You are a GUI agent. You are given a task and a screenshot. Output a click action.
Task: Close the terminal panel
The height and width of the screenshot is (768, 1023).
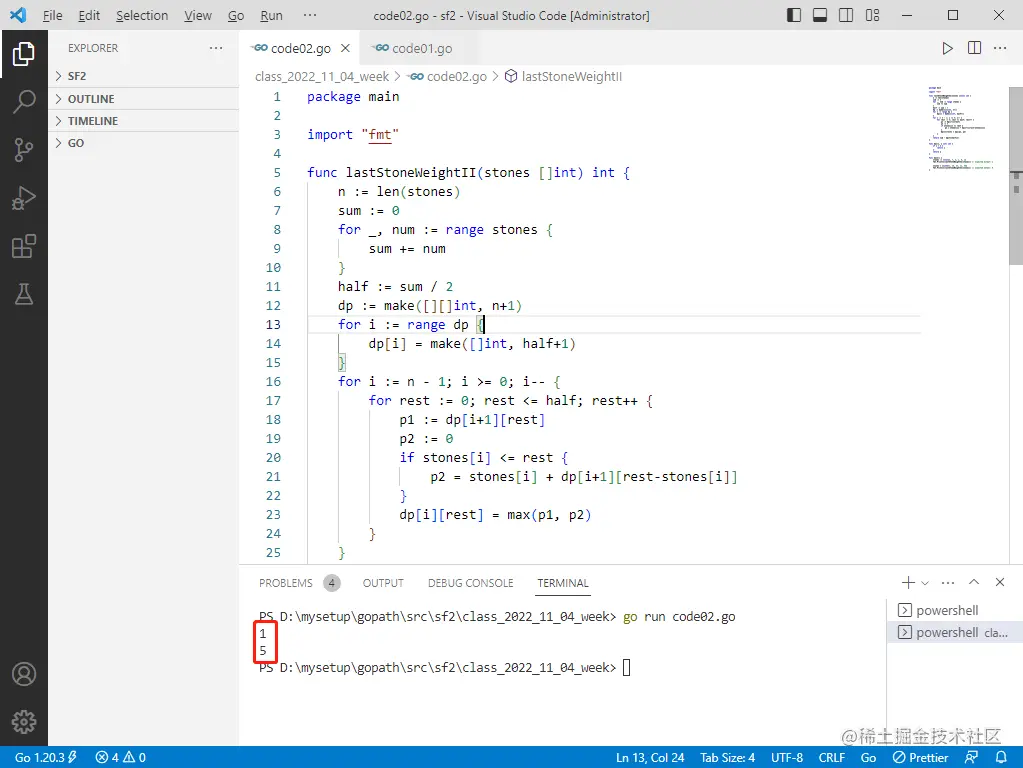(x=1000, y=582)
